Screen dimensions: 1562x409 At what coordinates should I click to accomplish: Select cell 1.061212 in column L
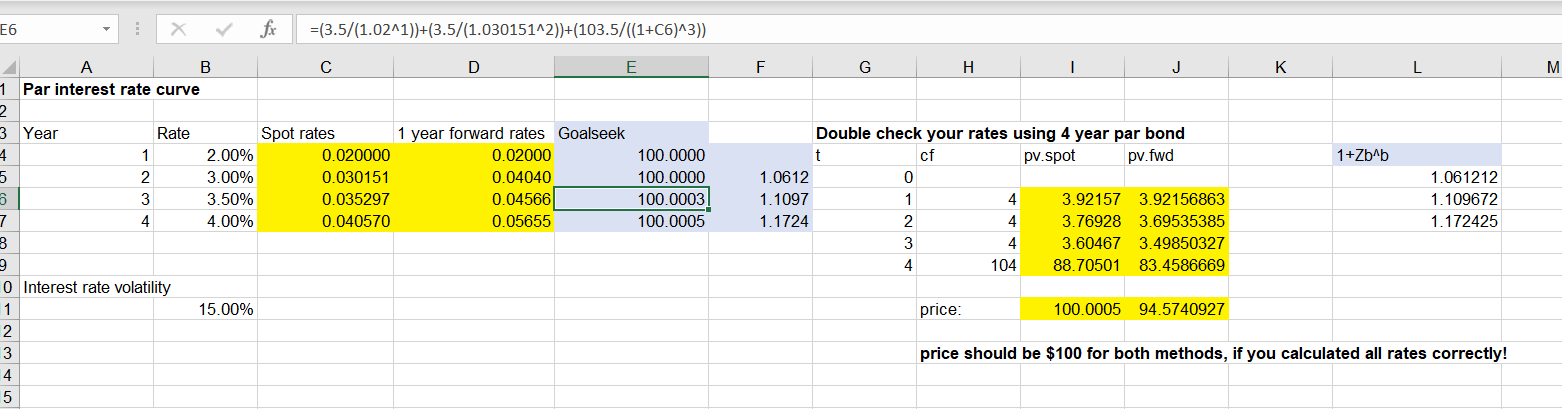click(1417, 177)
